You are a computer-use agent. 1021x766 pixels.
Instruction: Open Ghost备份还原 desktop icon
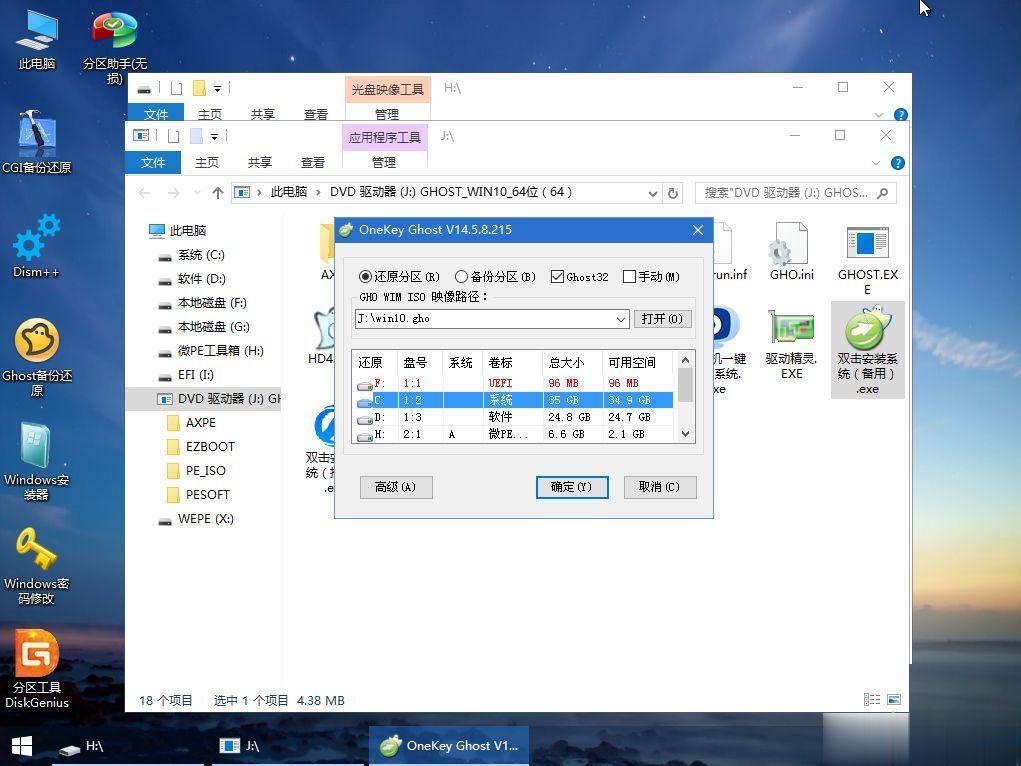tap(37, 357)
